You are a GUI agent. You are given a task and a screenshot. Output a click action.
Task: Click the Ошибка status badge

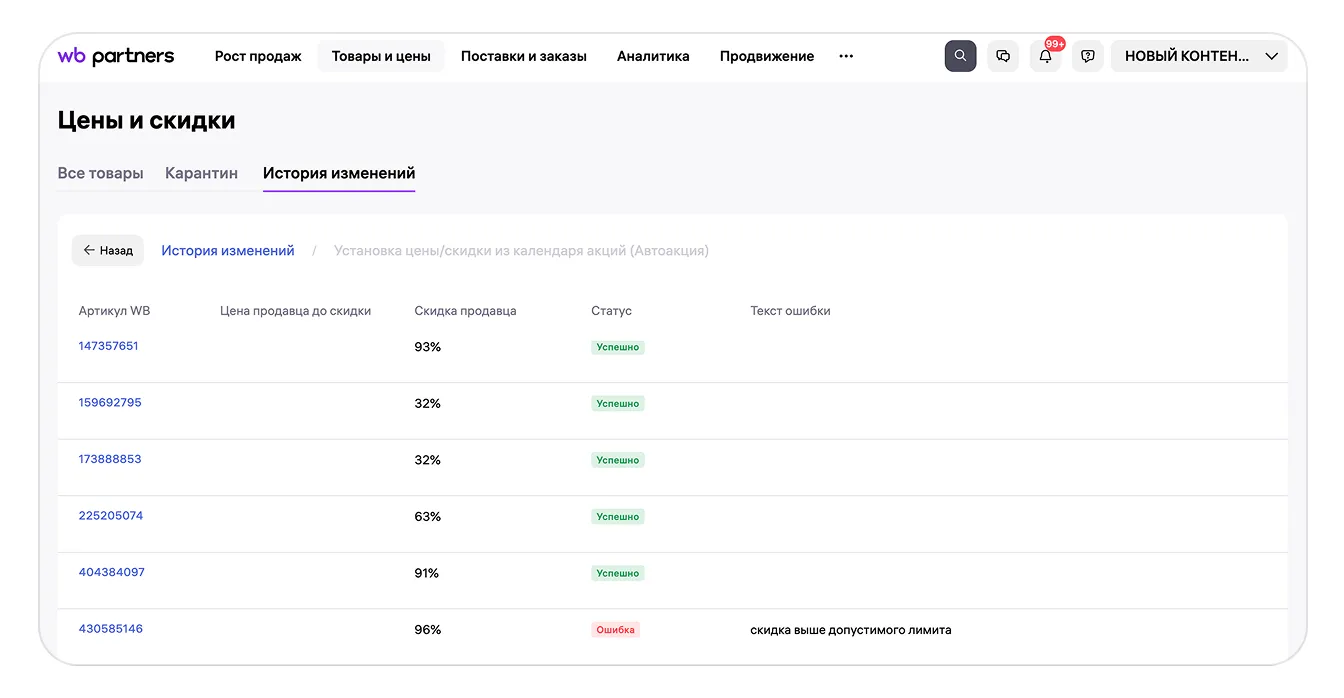click(615, 630)
